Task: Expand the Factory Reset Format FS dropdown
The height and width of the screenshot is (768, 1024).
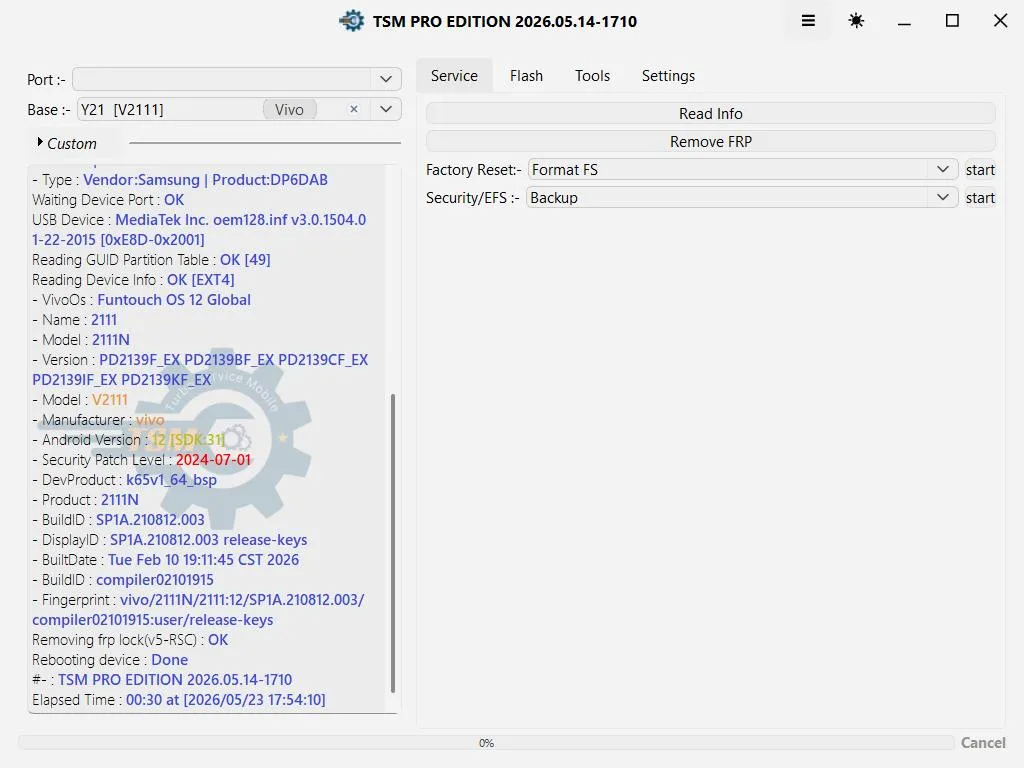Action: [x=942, y=169]
